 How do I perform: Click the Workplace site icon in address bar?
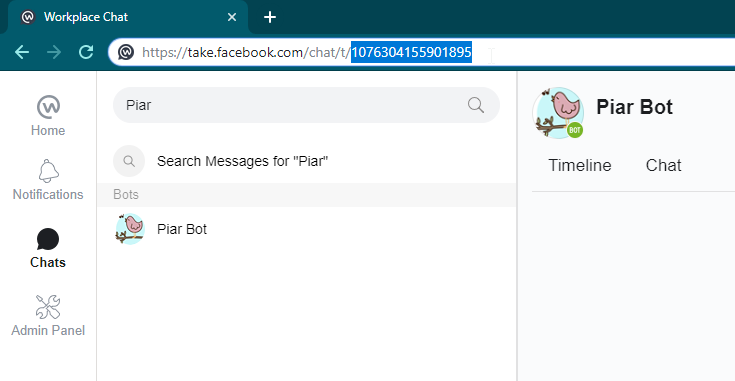pyautogui.click(x=126, y=52)
